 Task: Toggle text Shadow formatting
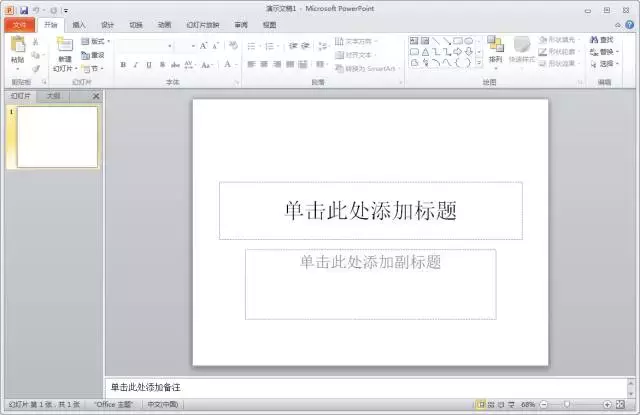(x=162, y=65)
